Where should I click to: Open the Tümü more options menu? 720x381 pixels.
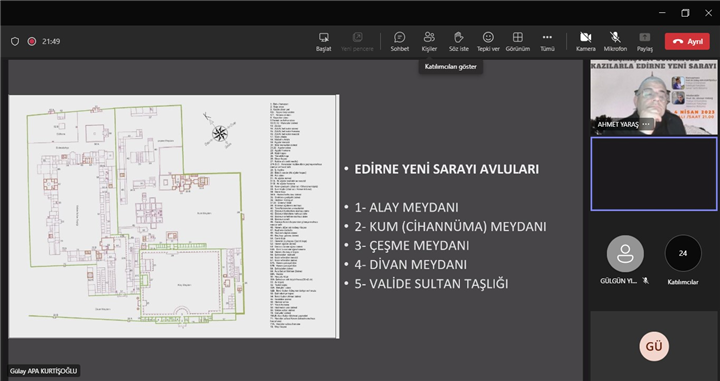(547, 41)
